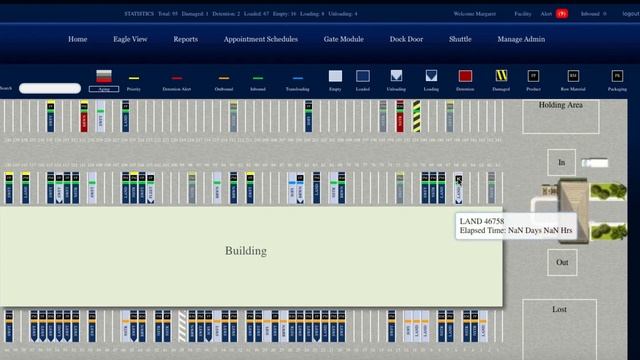
Task: Select the white truck at In gate
Action: [x=595, y=163]
